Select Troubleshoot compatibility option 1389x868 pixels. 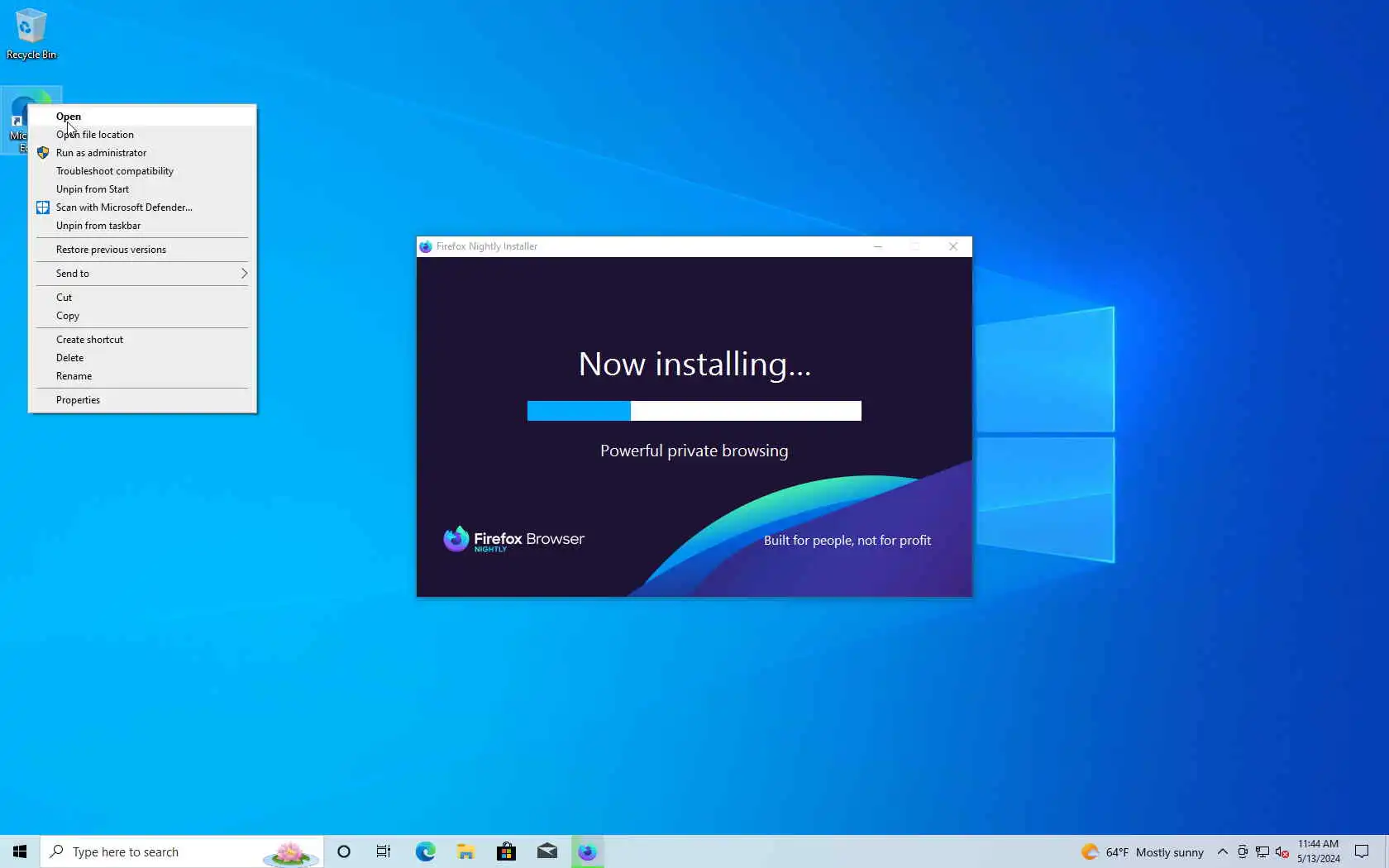coord(142,171)
